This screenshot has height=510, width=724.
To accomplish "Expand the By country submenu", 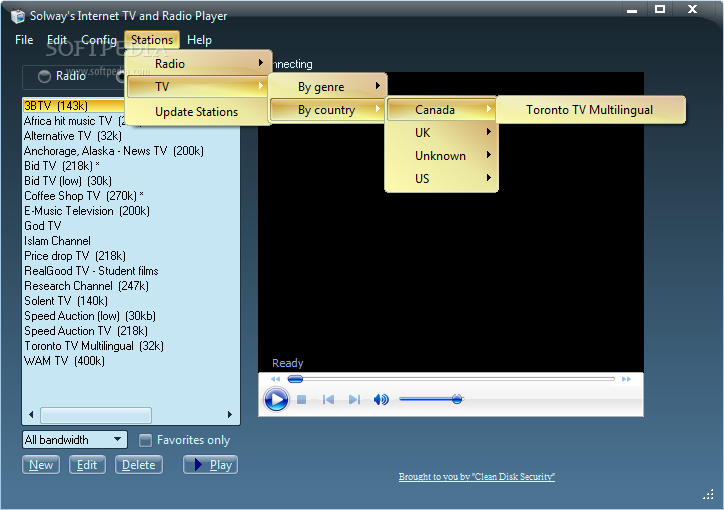I will [327, 110].
